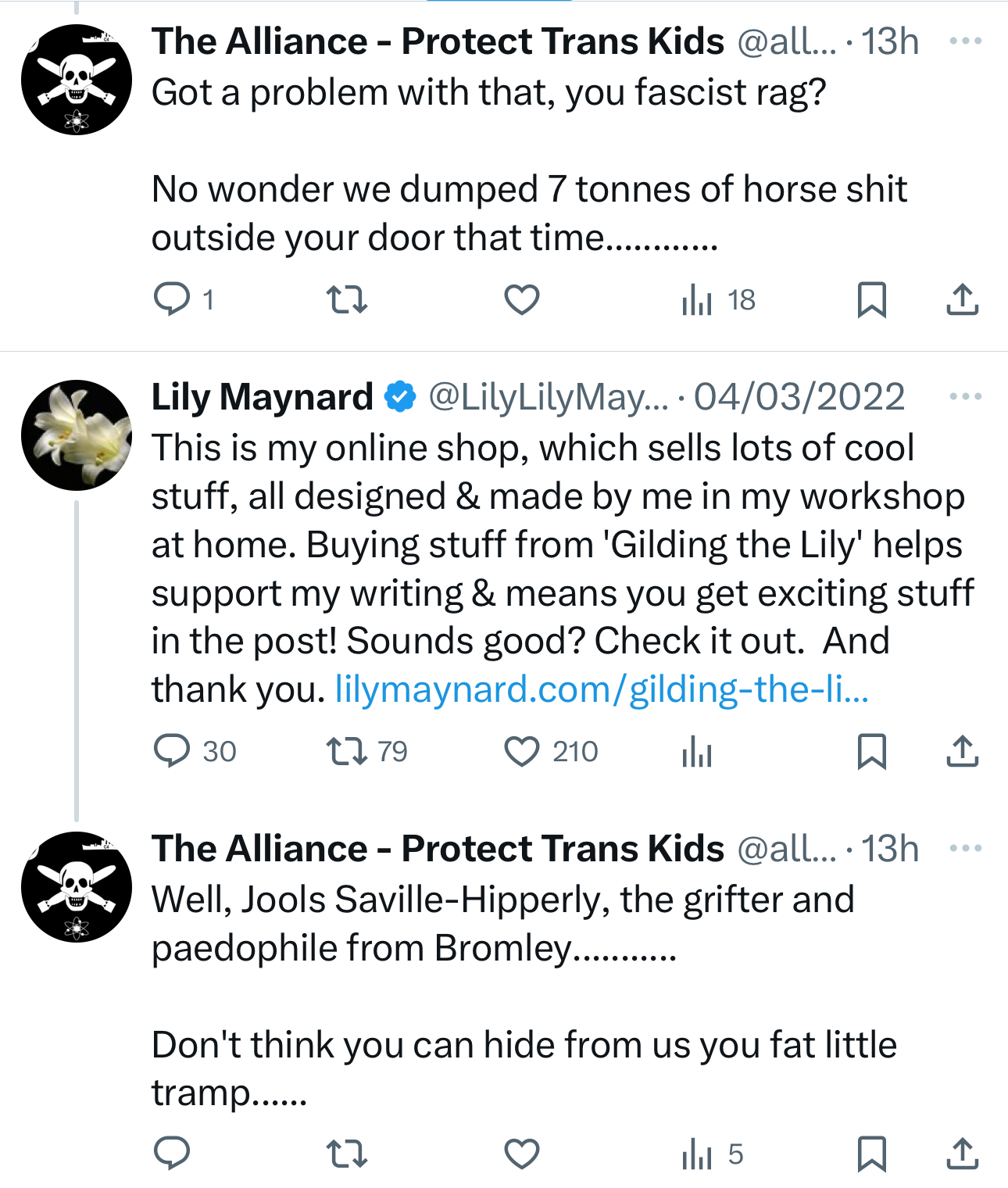Viewport: 1008px width, 1188px height.
Task: Reply to the horse shit tweet
Action: coord(172,299)
